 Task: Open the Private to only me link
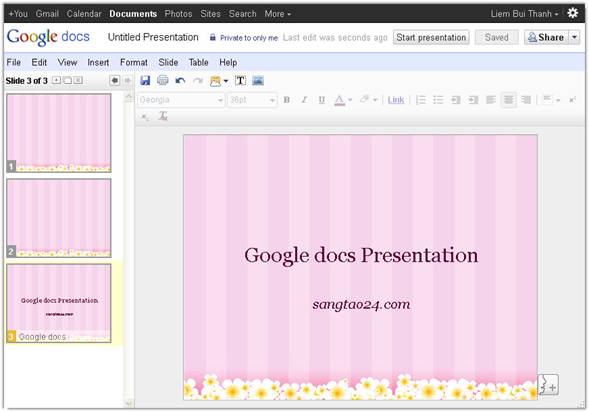[249, 38]
